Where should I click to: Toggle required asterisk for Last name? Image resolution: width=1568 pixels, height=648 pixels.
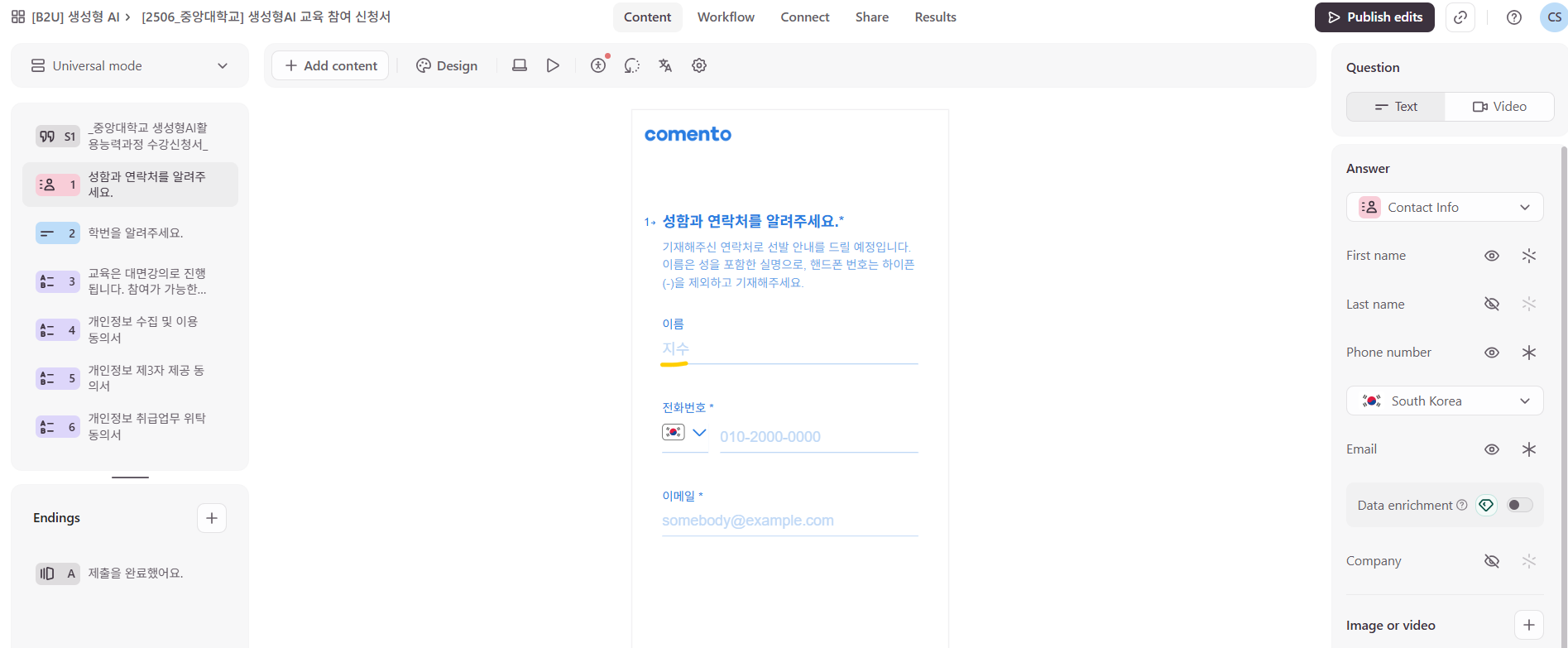pyautogui.click(x=1529, y=304)
